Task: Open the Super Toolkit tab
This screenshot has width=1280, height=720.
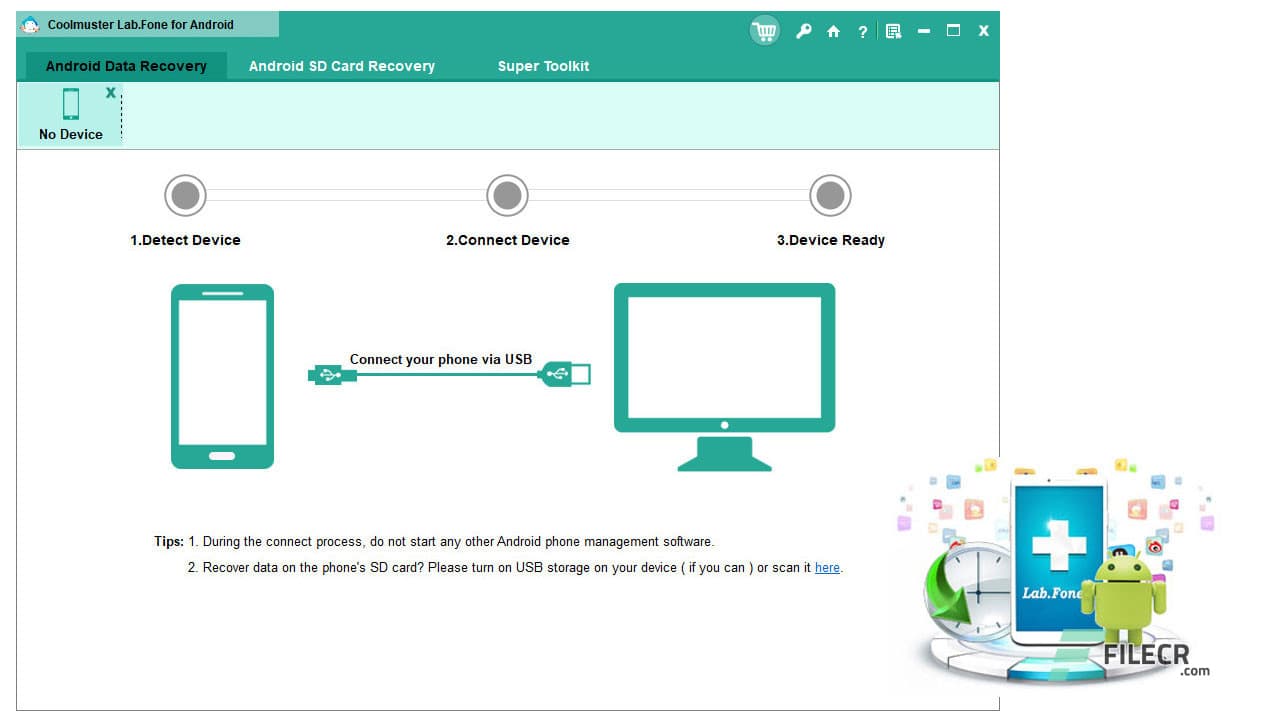Action: click(543, 66)
